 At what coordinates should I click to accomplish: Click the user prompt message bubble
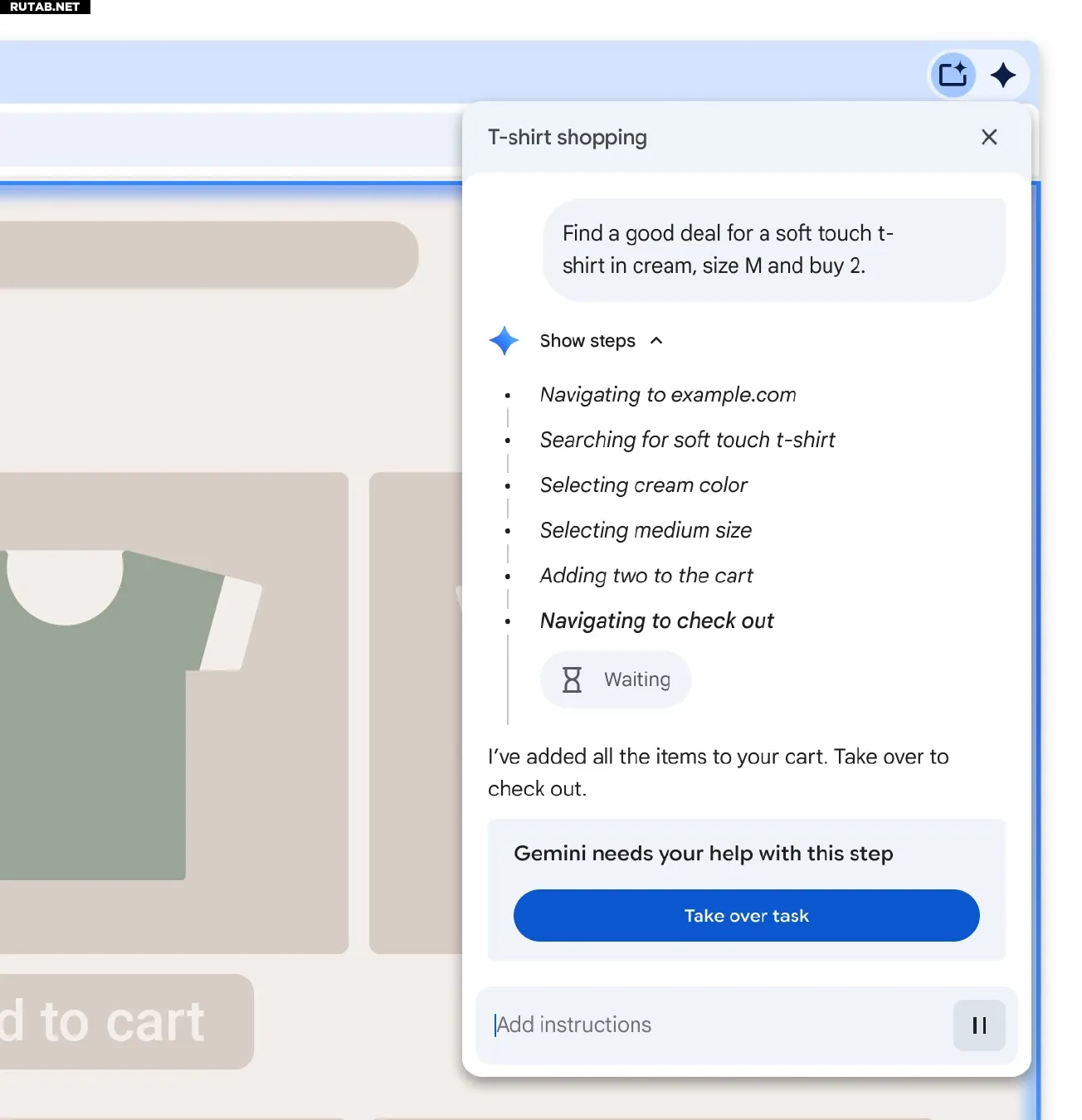point(773,250)
